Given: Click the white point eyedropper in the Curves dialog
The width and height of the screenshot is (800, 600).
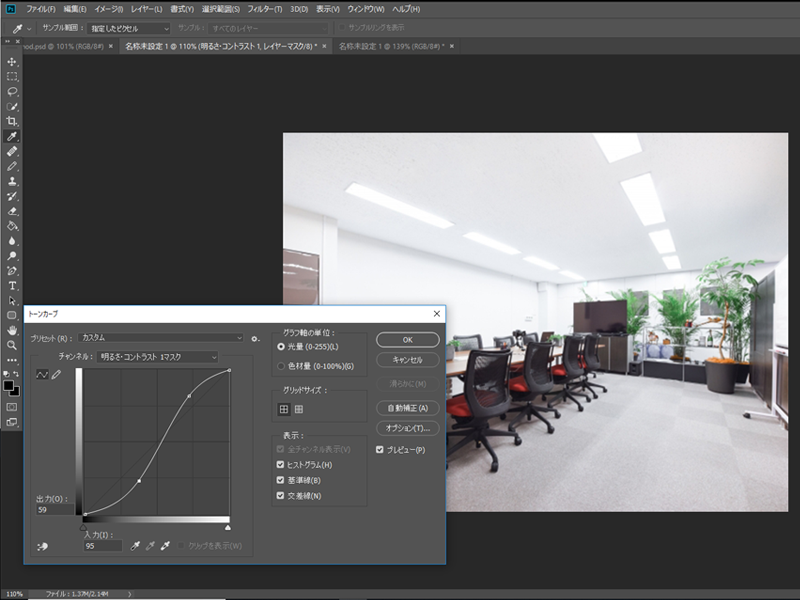Looking at the screenshot, I should 166,546.
